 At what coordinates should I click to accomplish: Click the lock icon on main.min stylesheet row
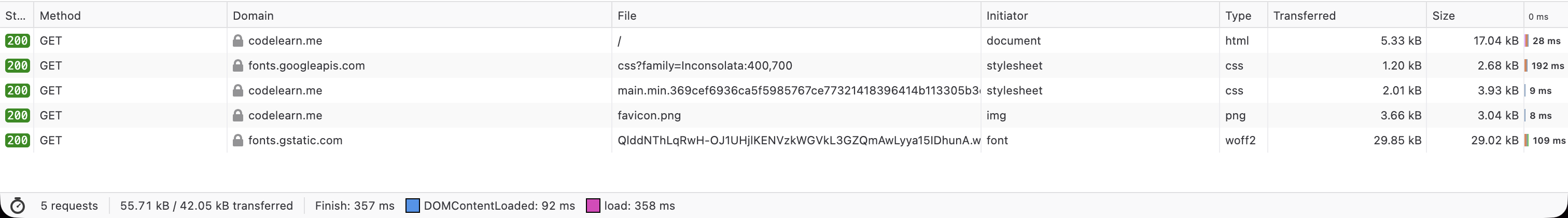coord(238,91)
